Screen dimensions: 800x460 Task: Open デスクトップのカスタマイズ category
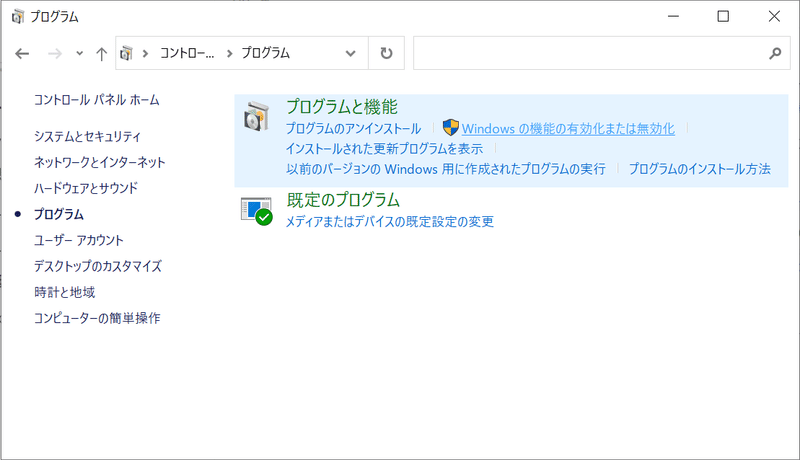point(98,266)
